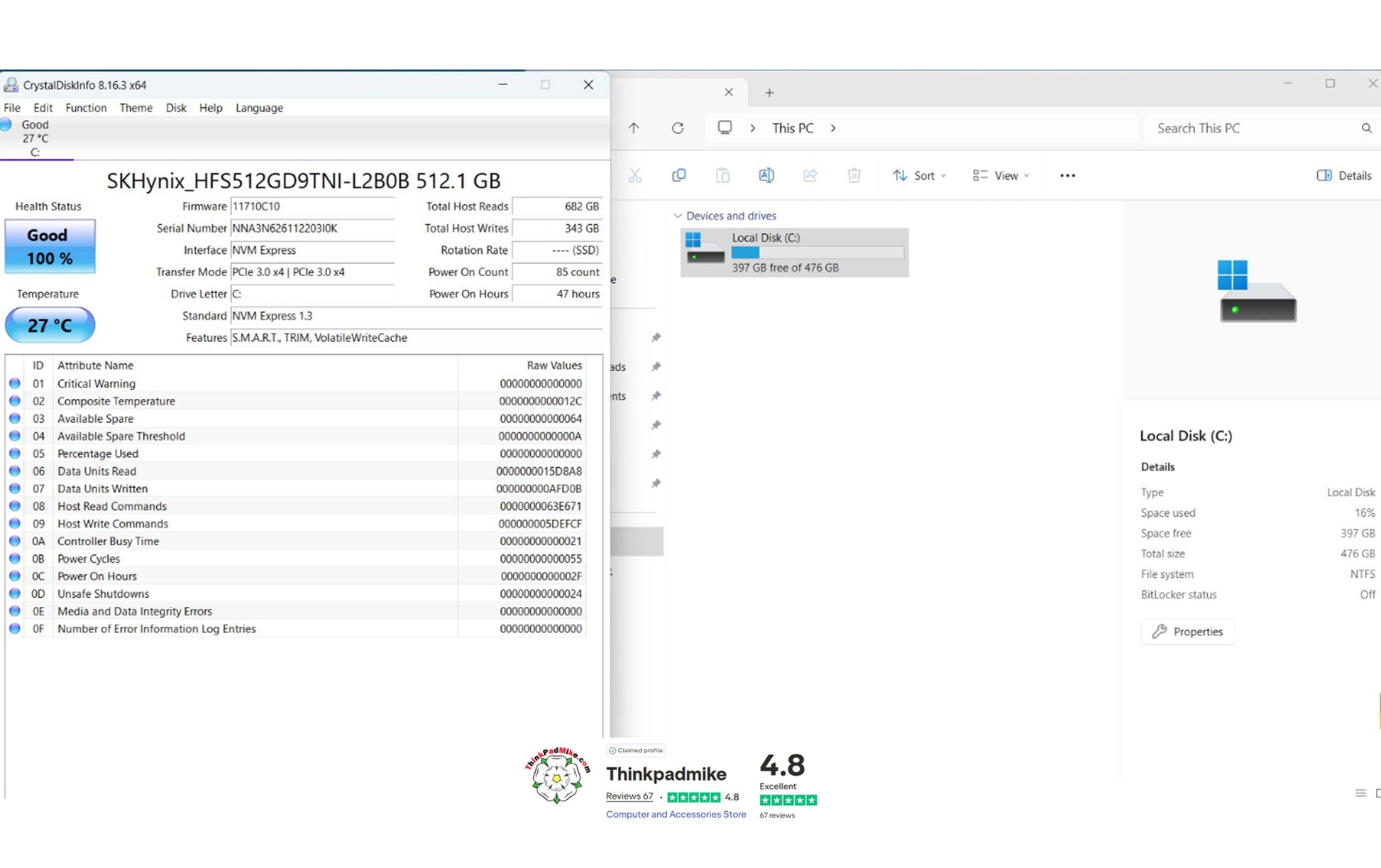This screenshot has height=868, width=1381.
Task: Click the Paste clipboard icon
Action: (x=722, y=175)
